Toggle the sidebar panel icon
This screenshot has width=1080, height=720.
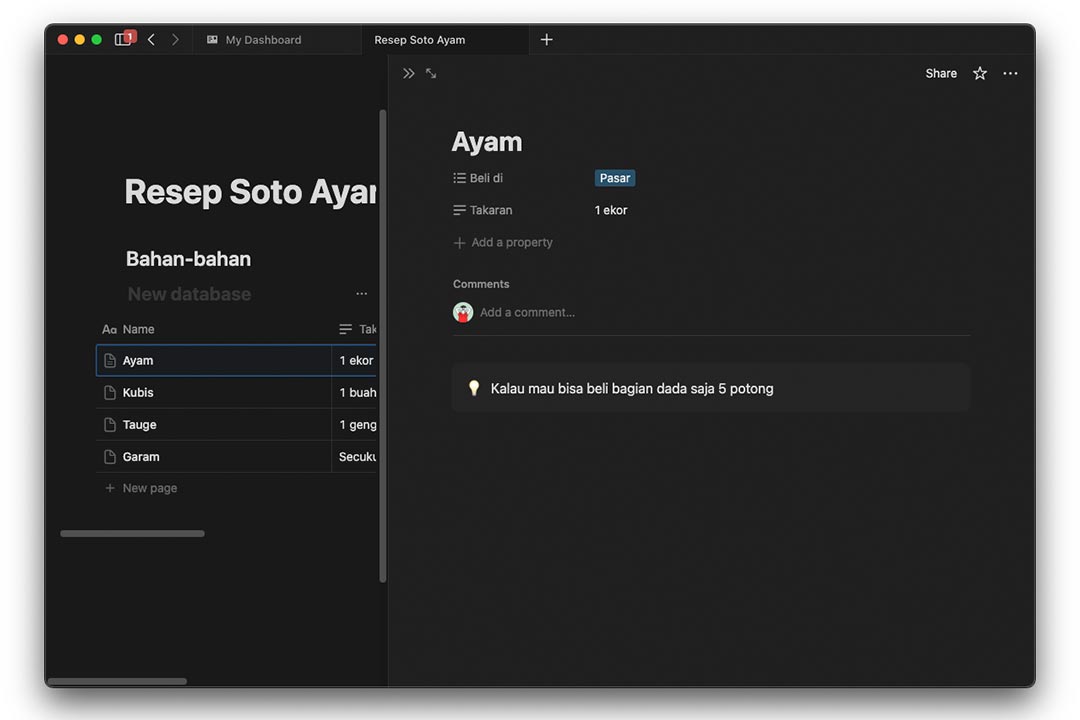(x=123, y=39)
